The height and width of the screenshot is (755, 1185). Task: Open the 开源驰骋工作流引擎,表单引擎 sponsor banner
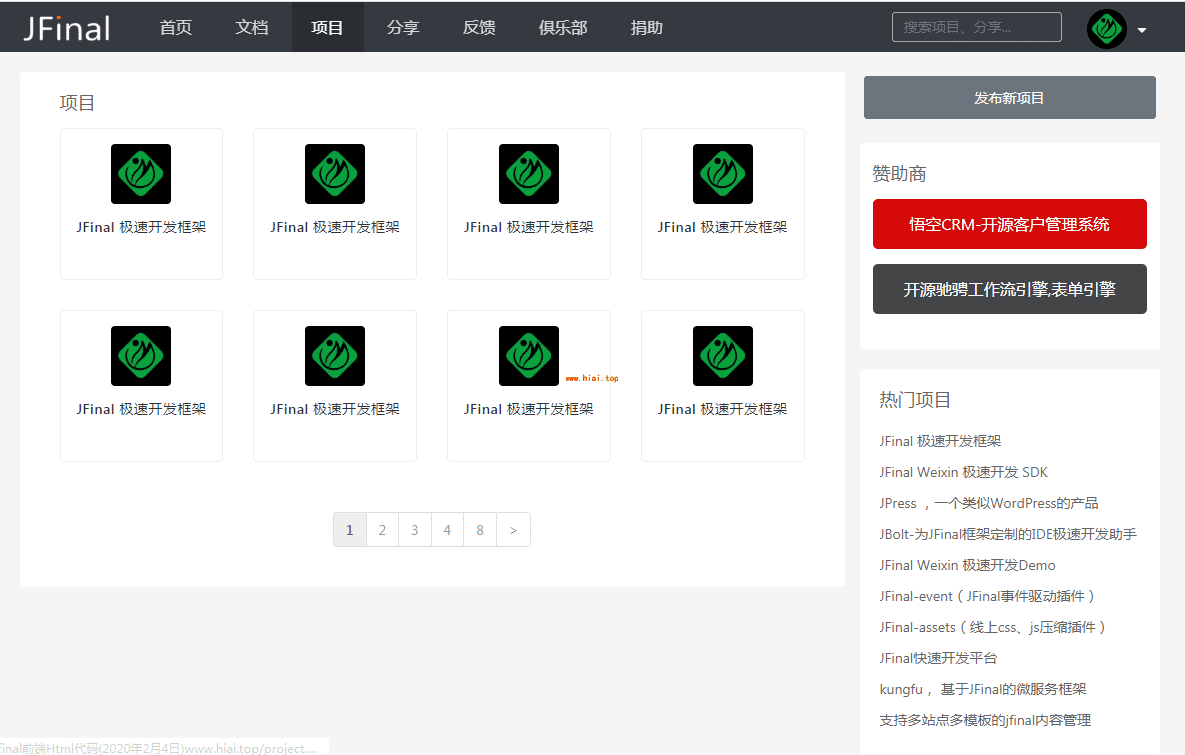[x=1009, y=289]
